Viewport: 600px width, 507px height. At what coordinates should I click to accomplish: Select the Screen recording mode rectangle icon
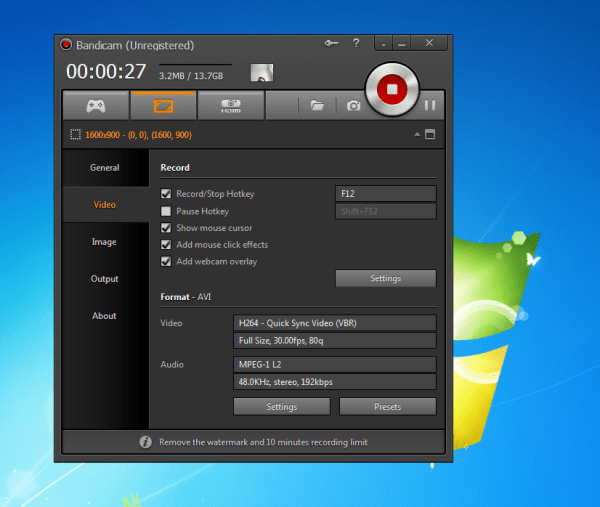coord(164,105)
